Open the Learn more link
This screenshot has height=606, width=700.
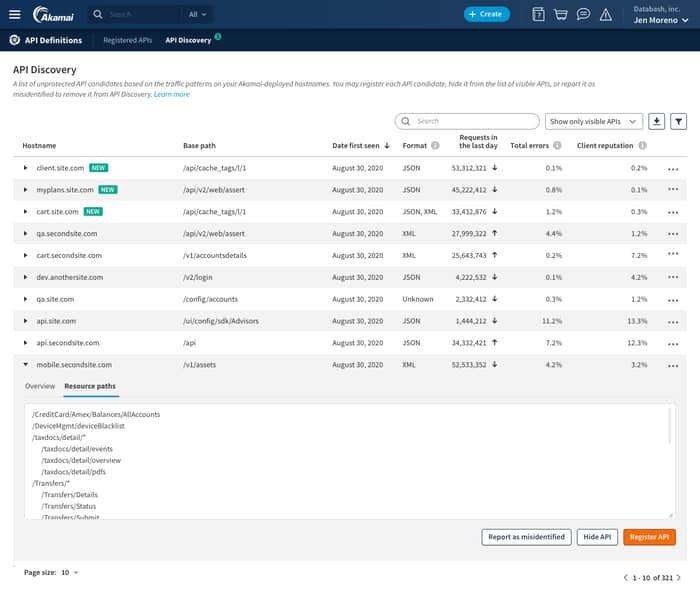point(172,94)
